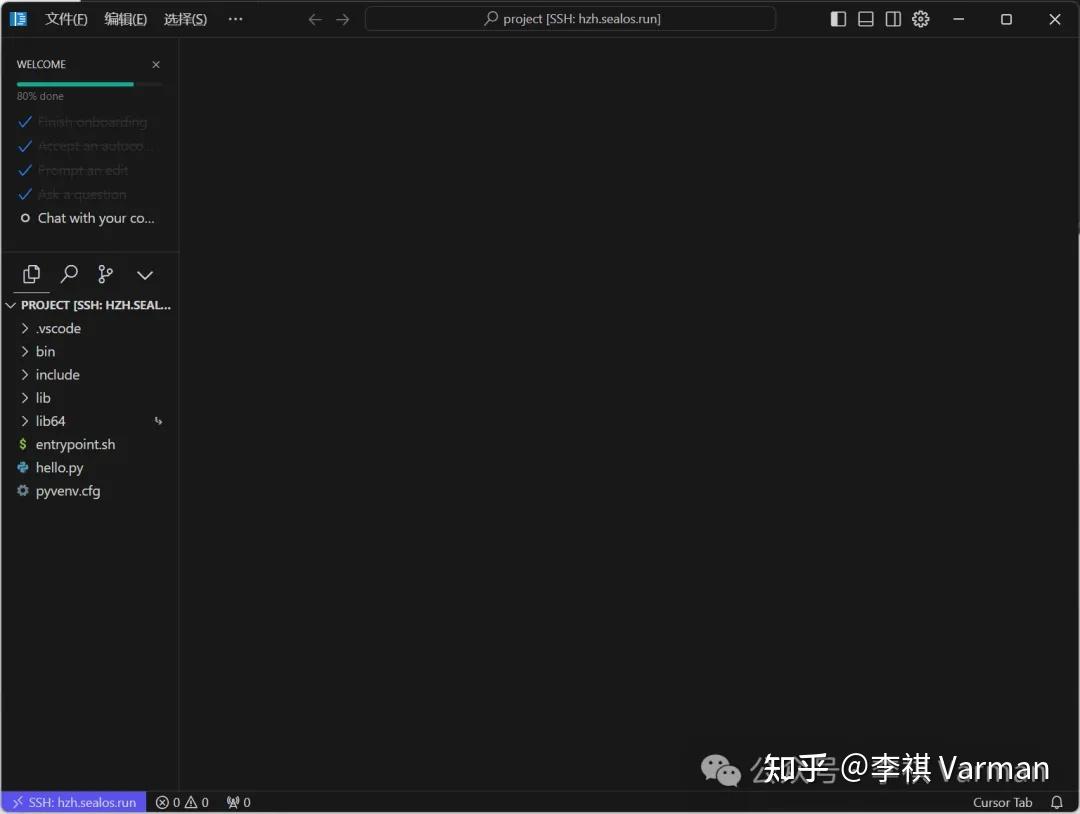The image size is (1080, 814).
Task: Toggle the secondary sidebar visibility
Action: click(x=892, y=18)
